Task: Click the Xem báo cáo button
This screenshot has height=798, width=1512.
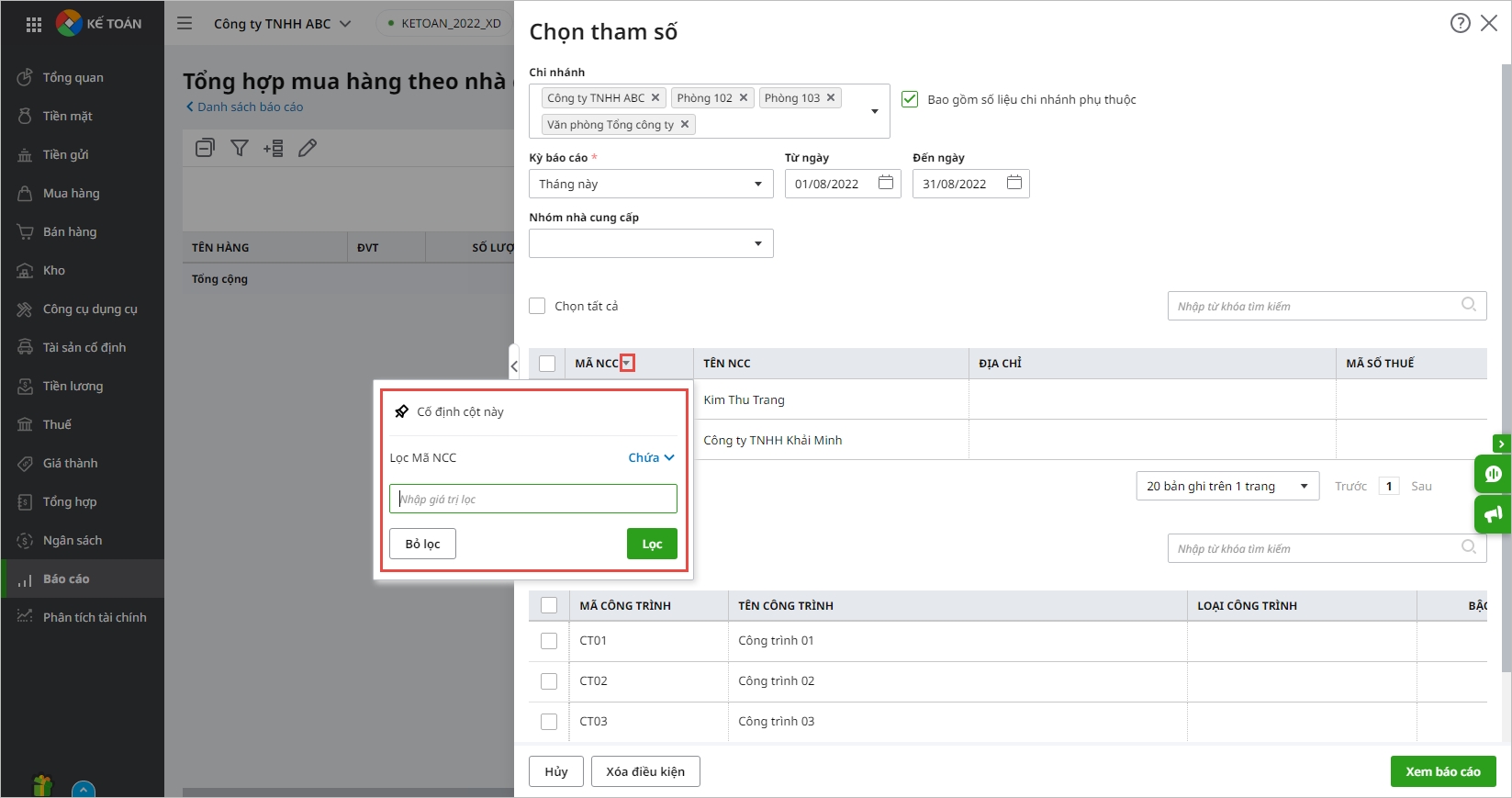Action: click(x=1442, y=771)
